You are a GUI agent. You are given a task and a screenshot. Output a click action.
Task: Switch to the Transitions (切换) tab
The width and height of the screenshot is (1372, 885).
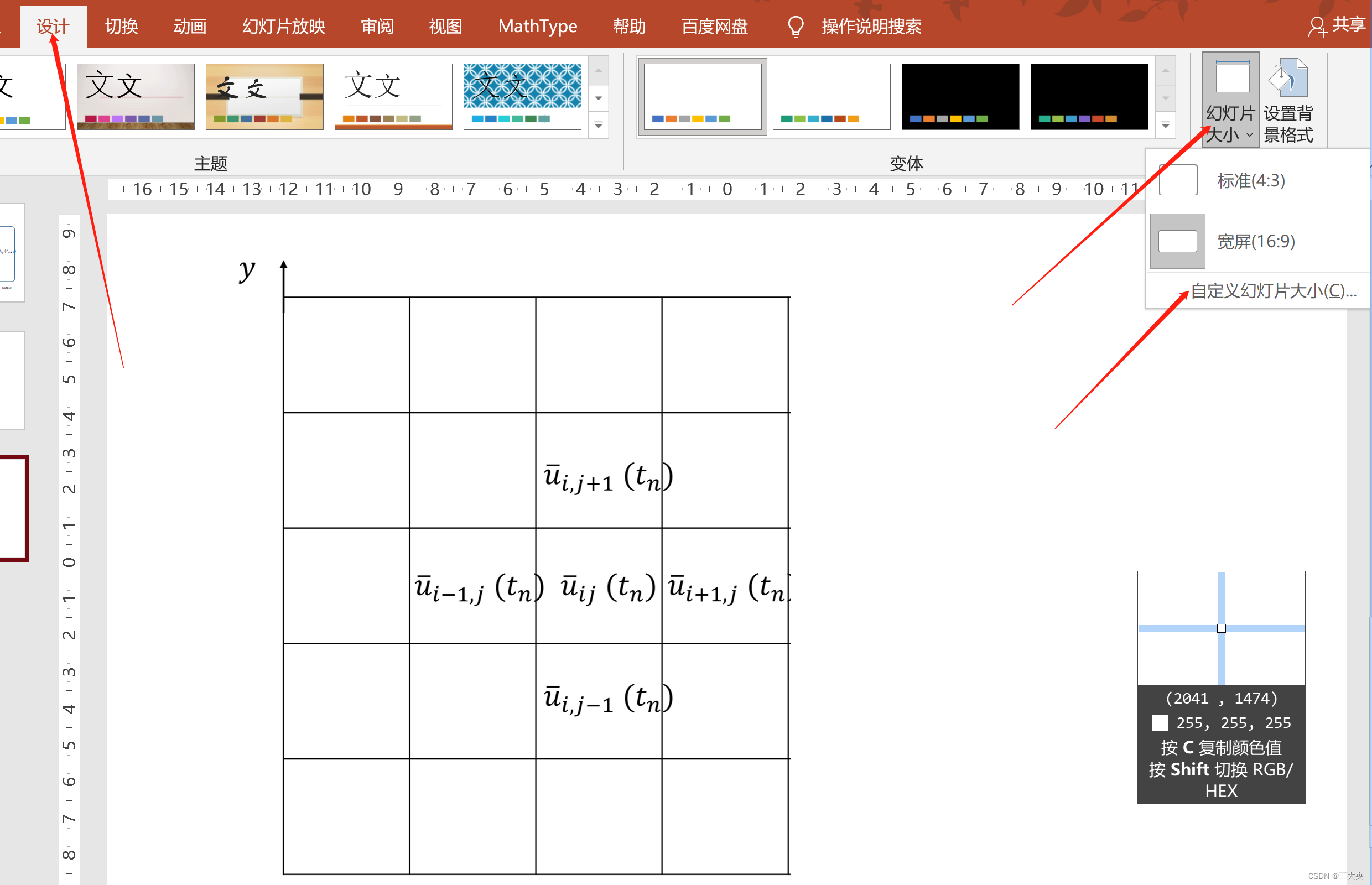tap(122, 27)
